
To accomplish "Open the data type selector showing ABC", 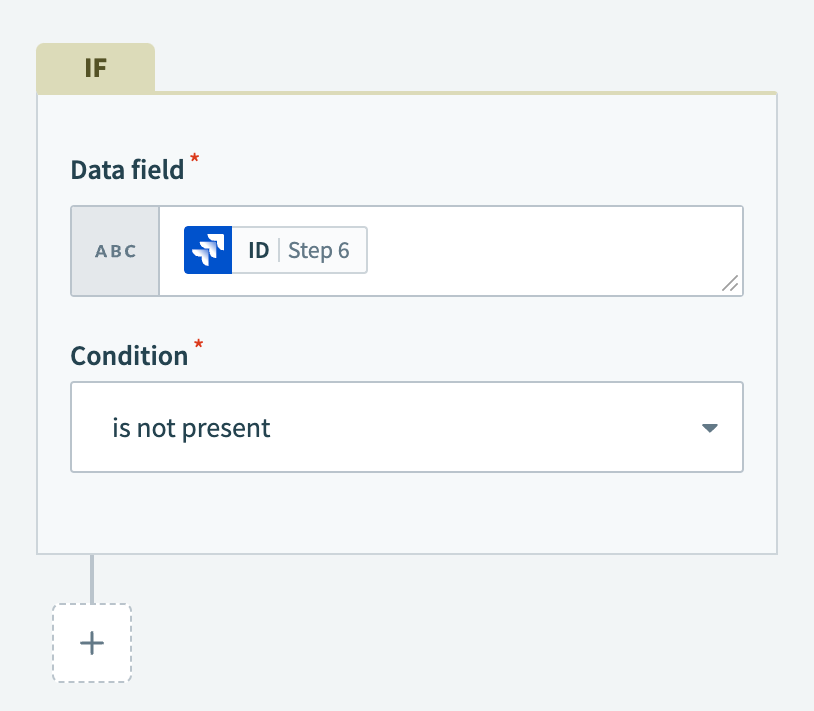I will [114, 251].
